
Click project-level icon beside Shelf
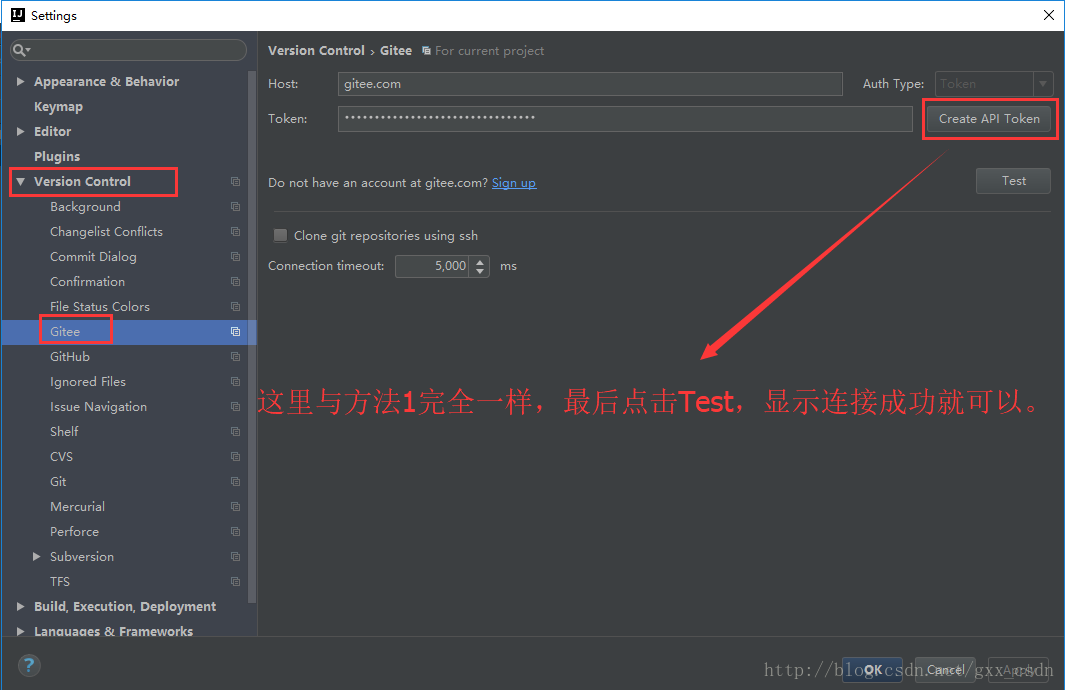tap(235, 431)
